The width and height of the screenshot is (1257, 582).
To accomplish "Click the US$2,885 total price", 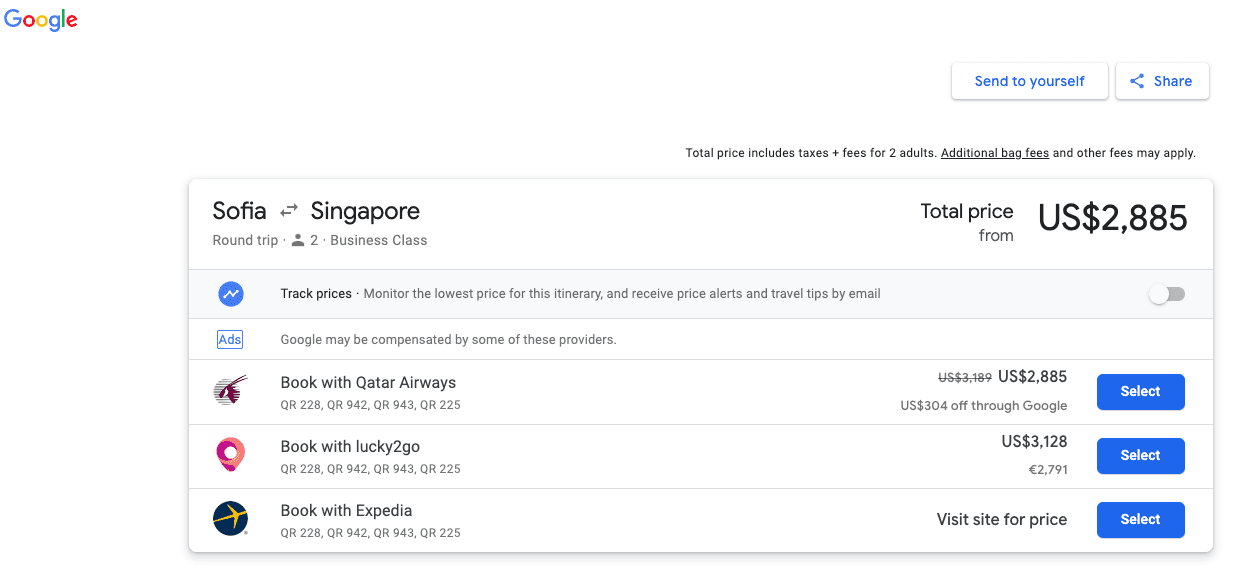I will coord(1113,218).
